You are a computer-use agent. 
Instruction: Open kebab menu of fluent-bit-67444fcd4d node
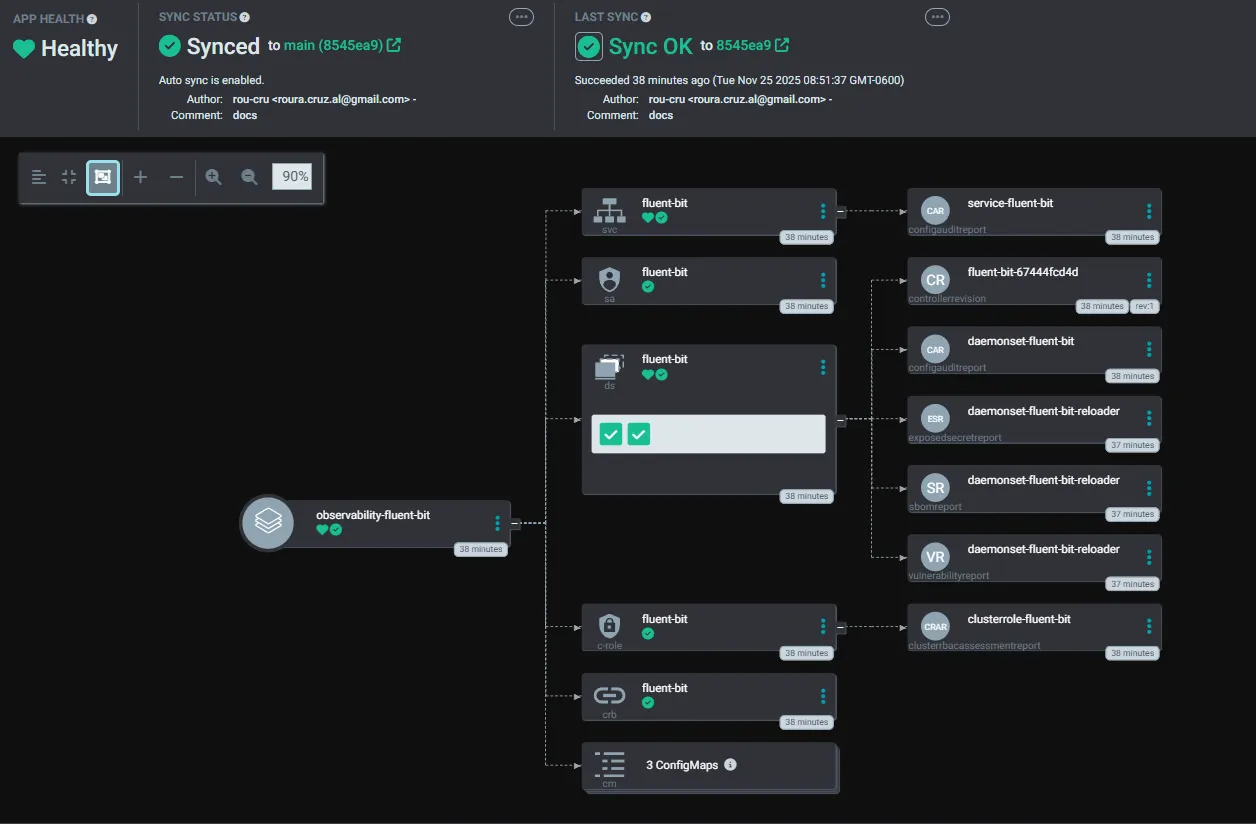pos(1149,280)
